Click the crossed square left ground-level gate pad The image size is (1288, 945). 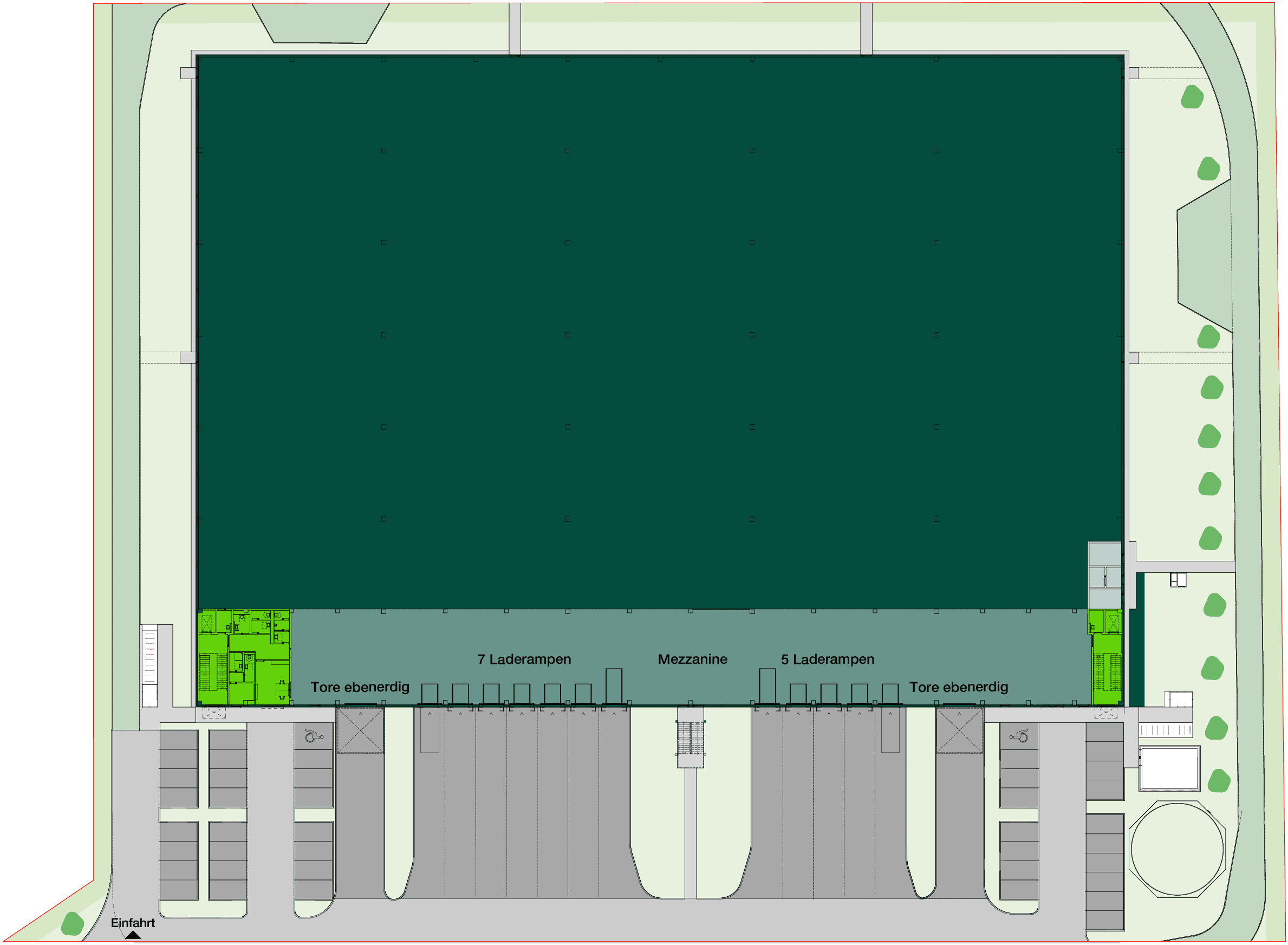pyautogui.click(x=360, y=730)
